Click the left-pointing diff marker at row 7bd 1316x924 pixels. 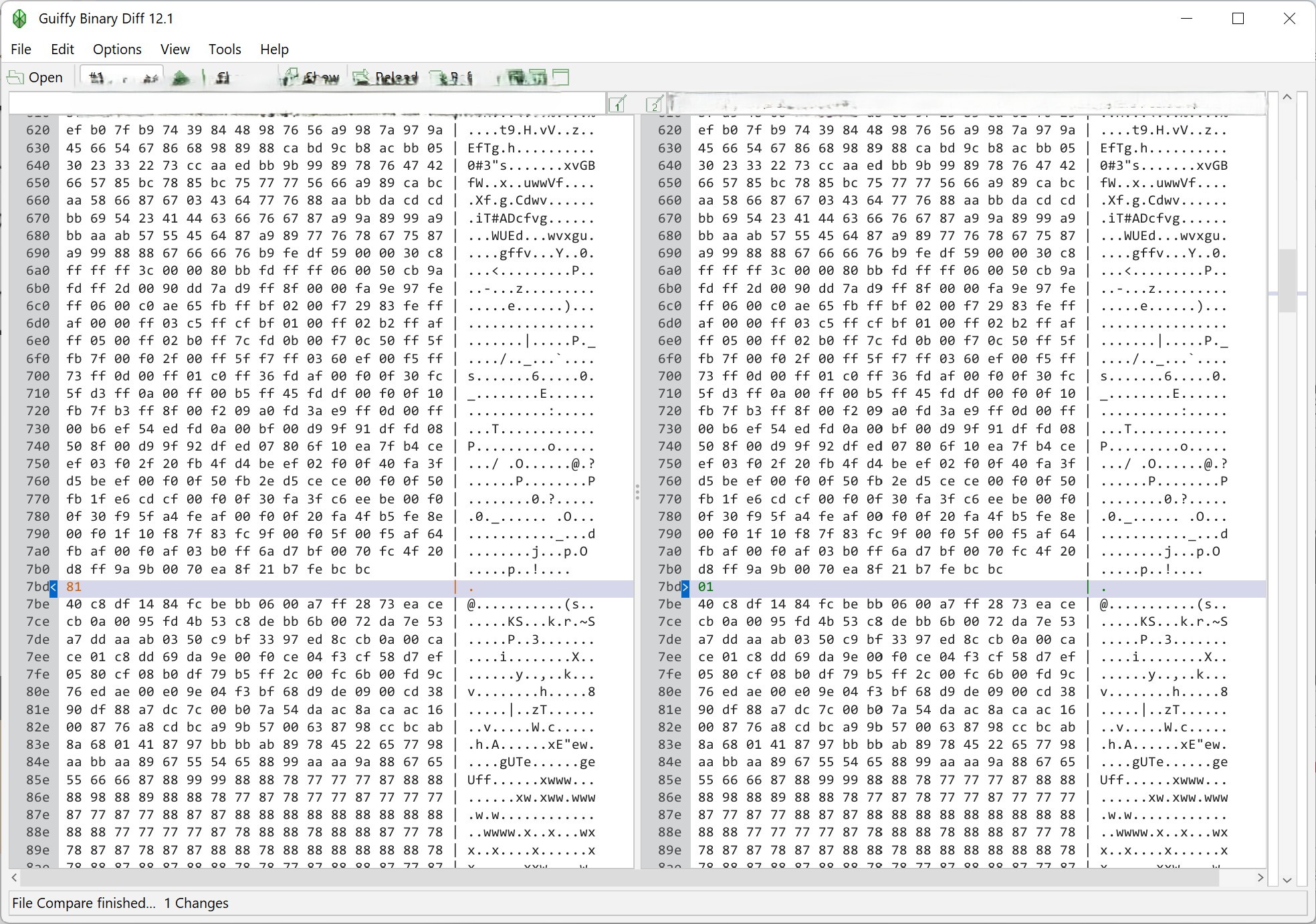click(x=53, y=587)
